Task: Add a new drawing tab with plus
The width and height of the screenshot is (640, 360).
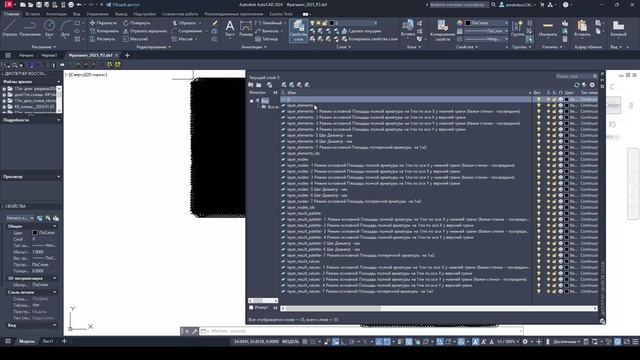Action: (x=127, y=55)
